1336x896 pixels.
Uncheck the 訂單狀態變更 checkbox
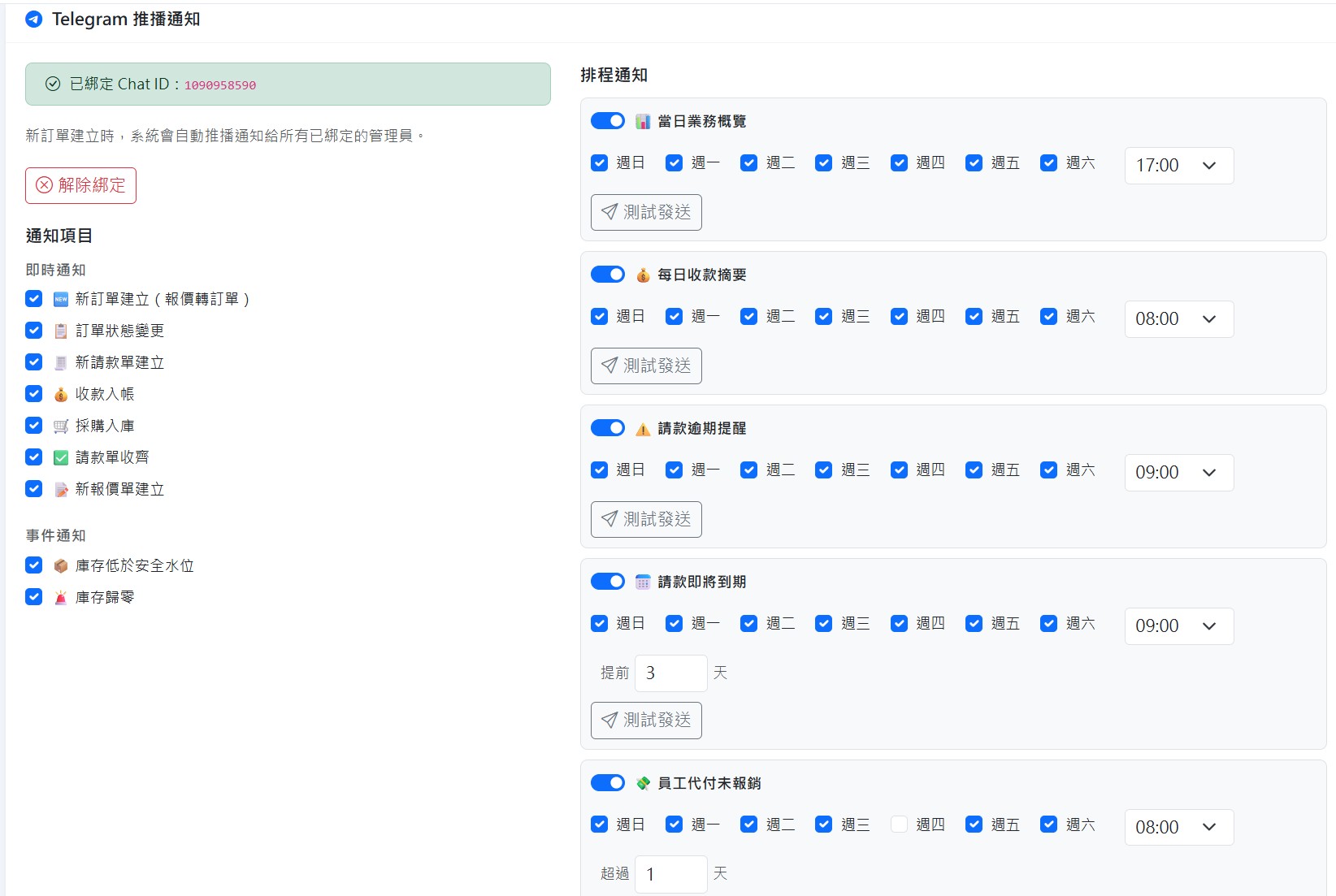tap(34, 330)
